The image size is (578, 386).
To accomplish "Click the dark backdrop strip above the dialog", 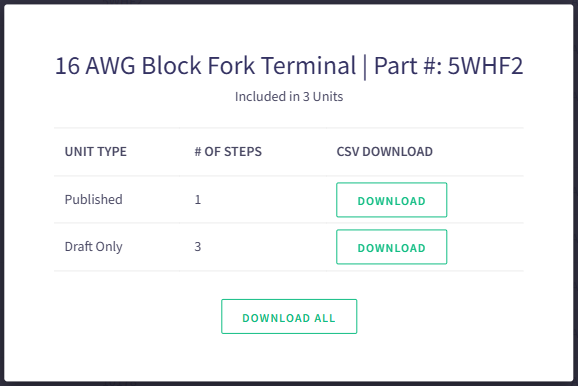I will [289, 2].
